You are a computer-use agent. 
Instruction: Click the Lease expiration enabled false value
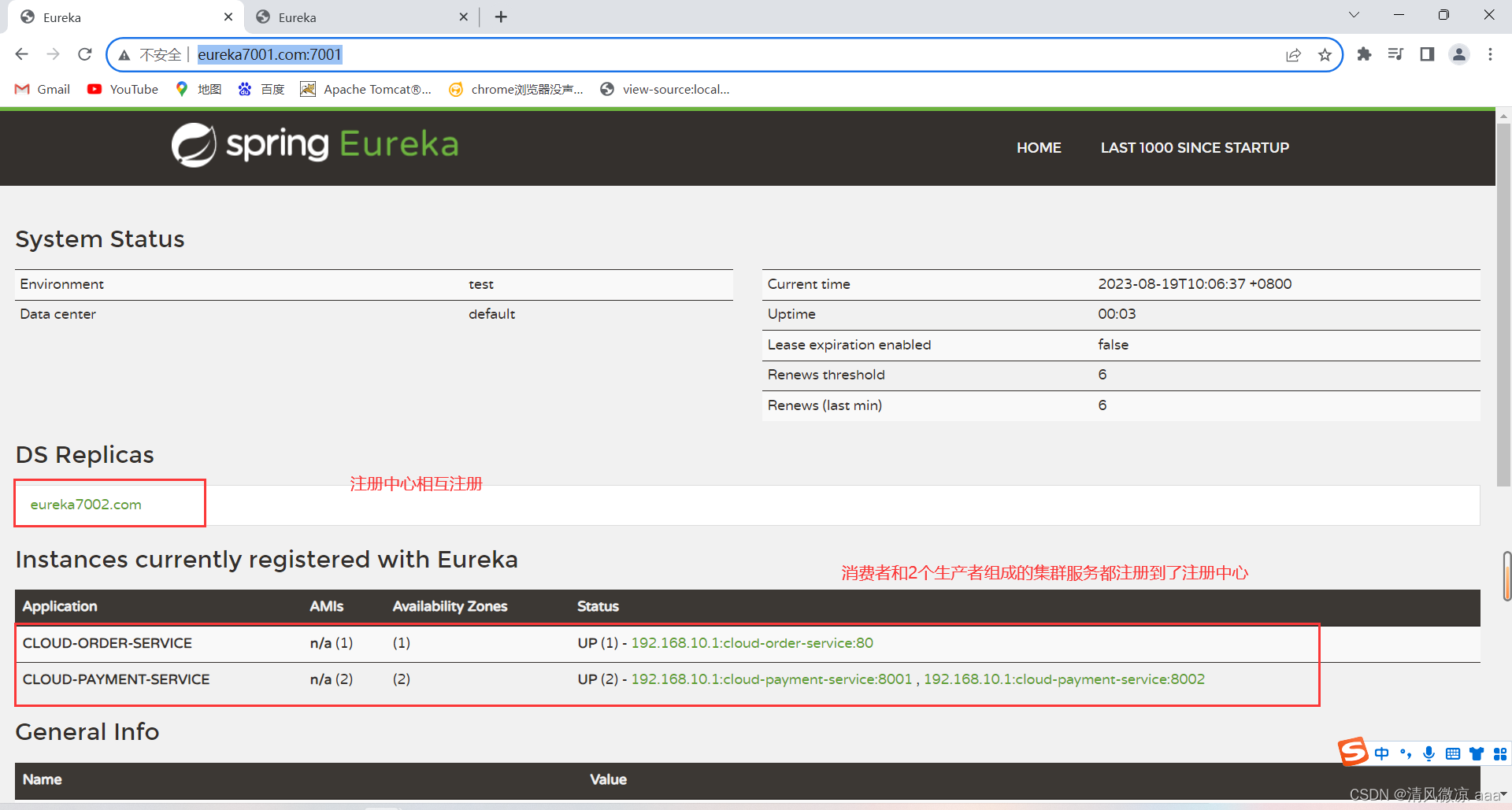(1113, 345)
